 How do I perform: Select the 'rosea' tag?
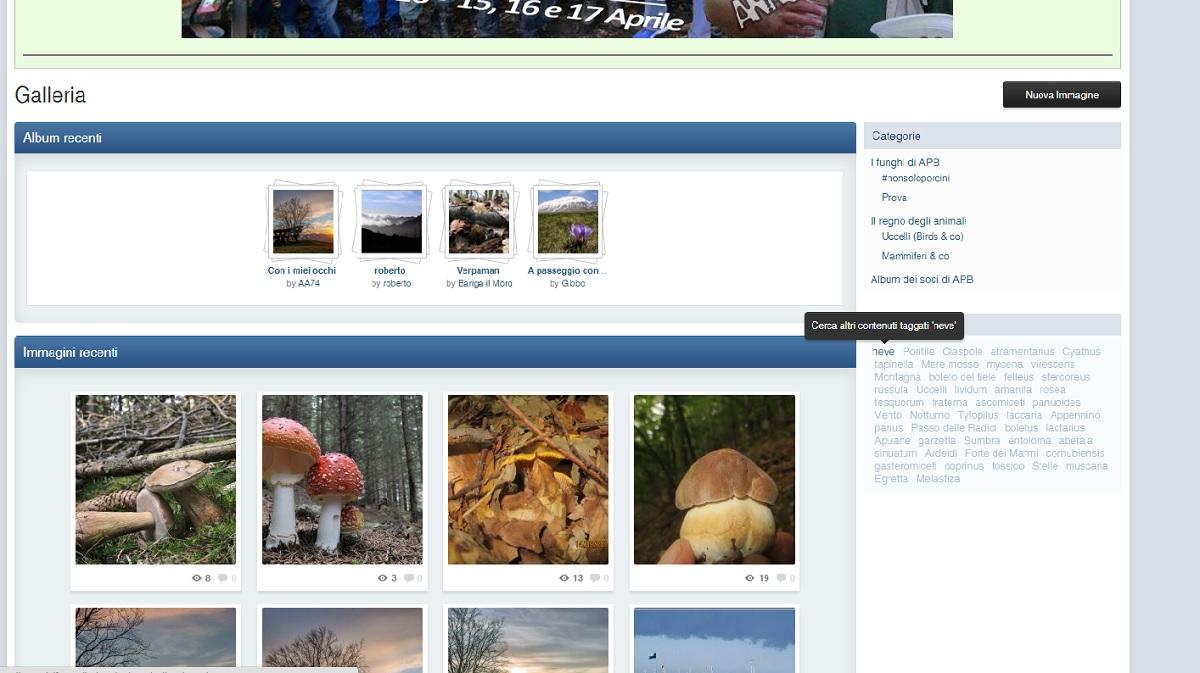[x=1053, y=390]
